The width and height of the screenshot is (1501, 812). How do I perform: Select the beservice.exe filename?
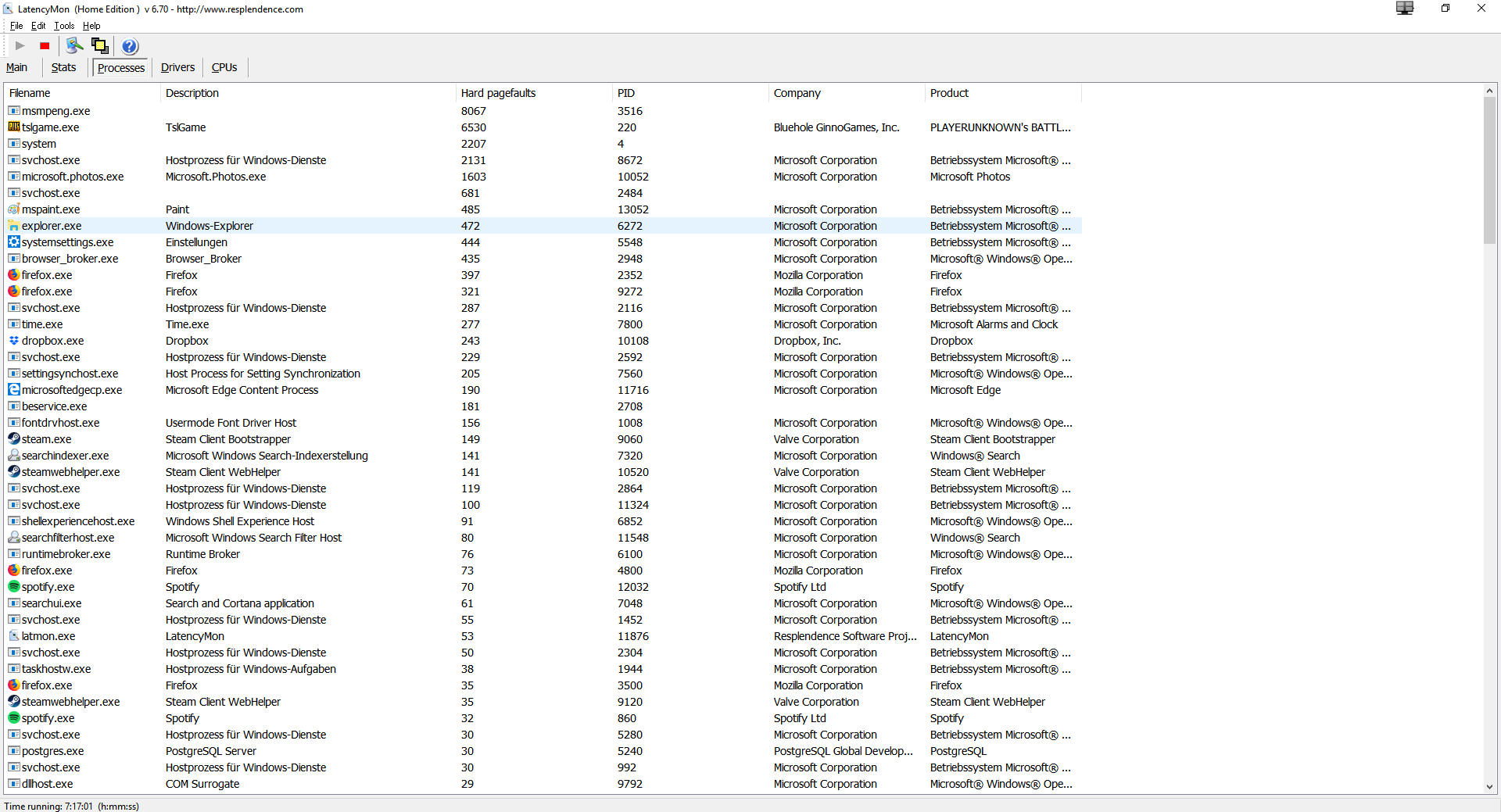click(x=55, y=406)
